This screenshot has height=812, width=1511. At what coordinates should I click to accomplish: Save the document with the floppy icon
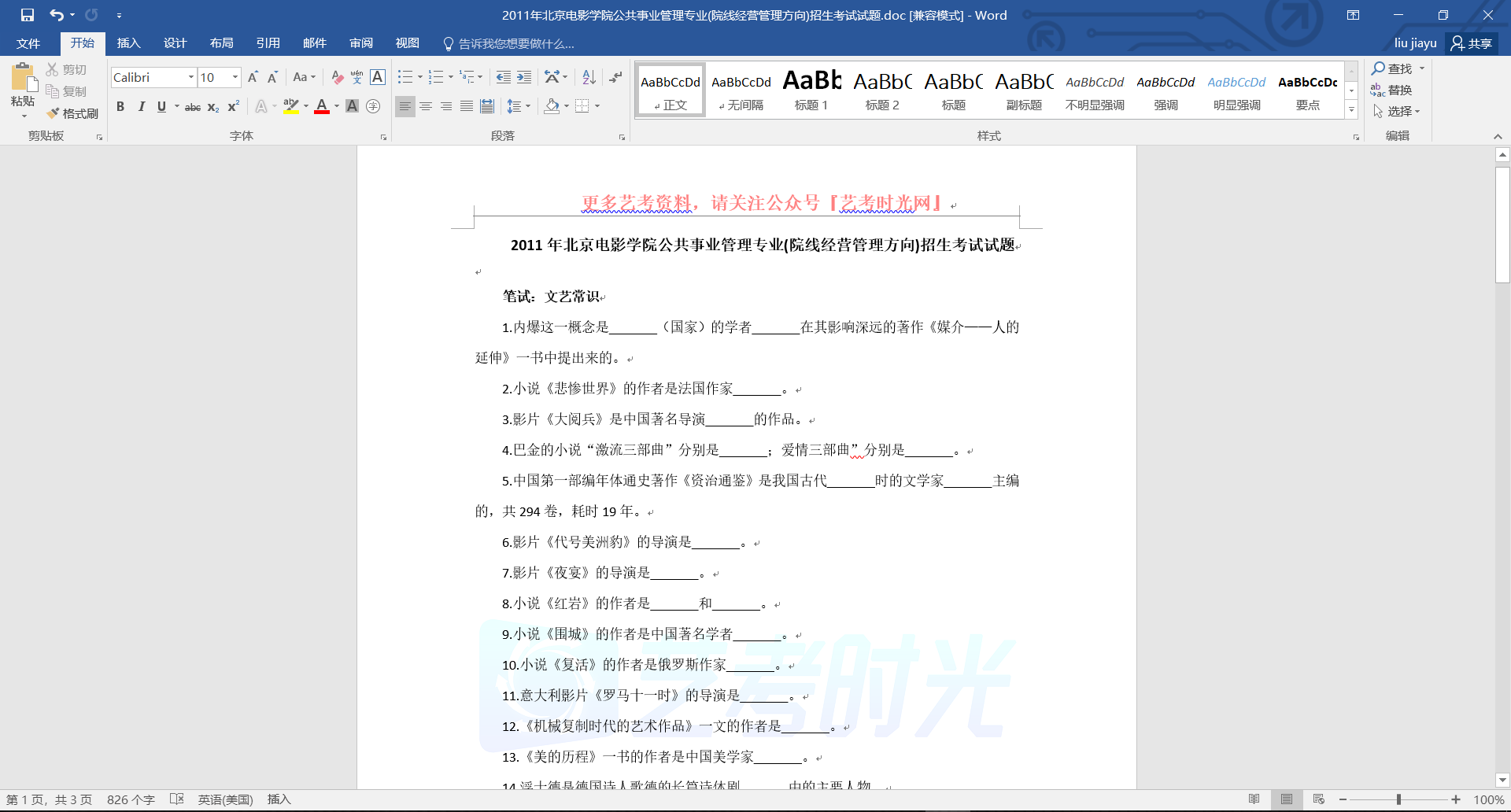click(28, 15)
